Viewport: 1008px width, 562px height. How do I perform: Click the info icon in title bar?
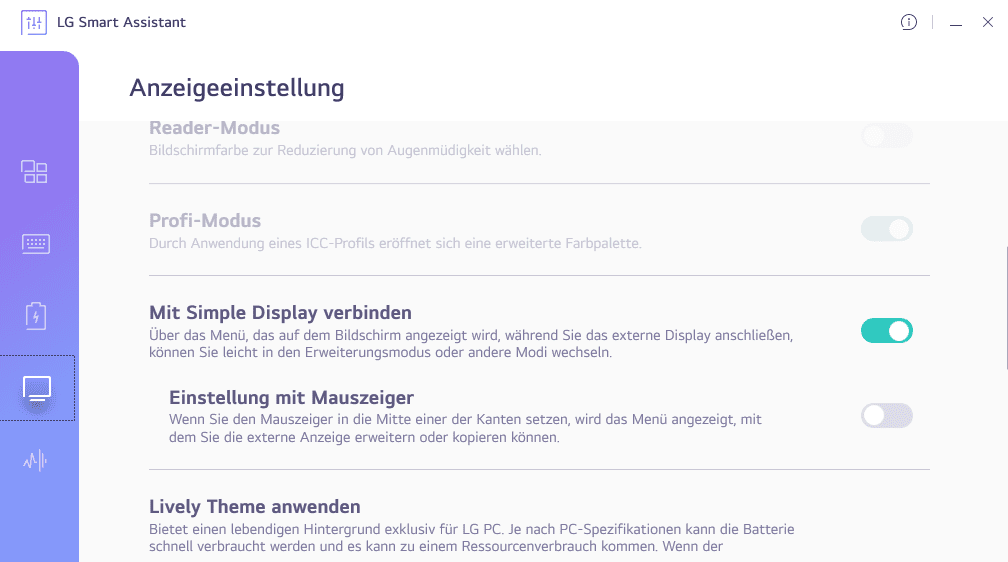[x=908, y=22]
